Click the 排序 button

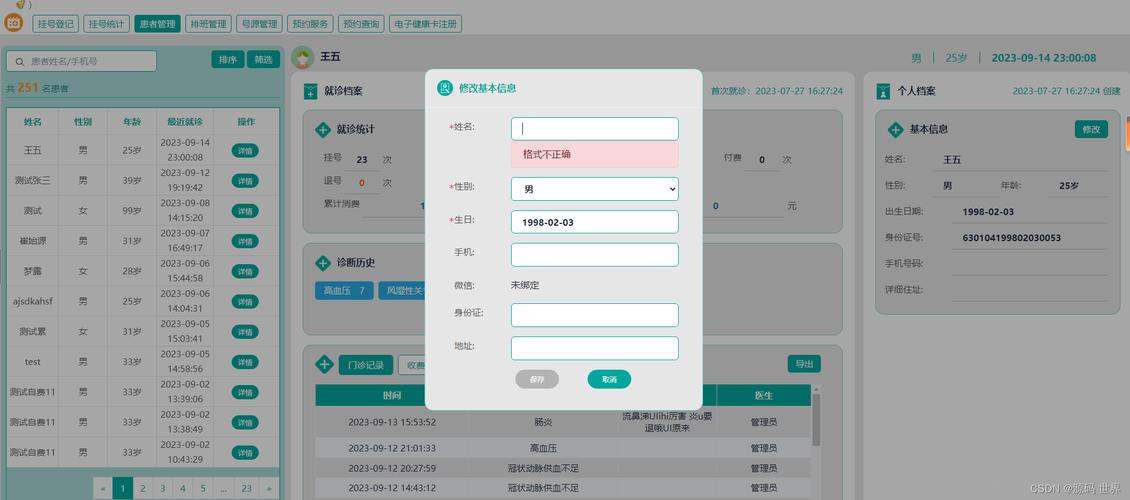coord(228,60)
